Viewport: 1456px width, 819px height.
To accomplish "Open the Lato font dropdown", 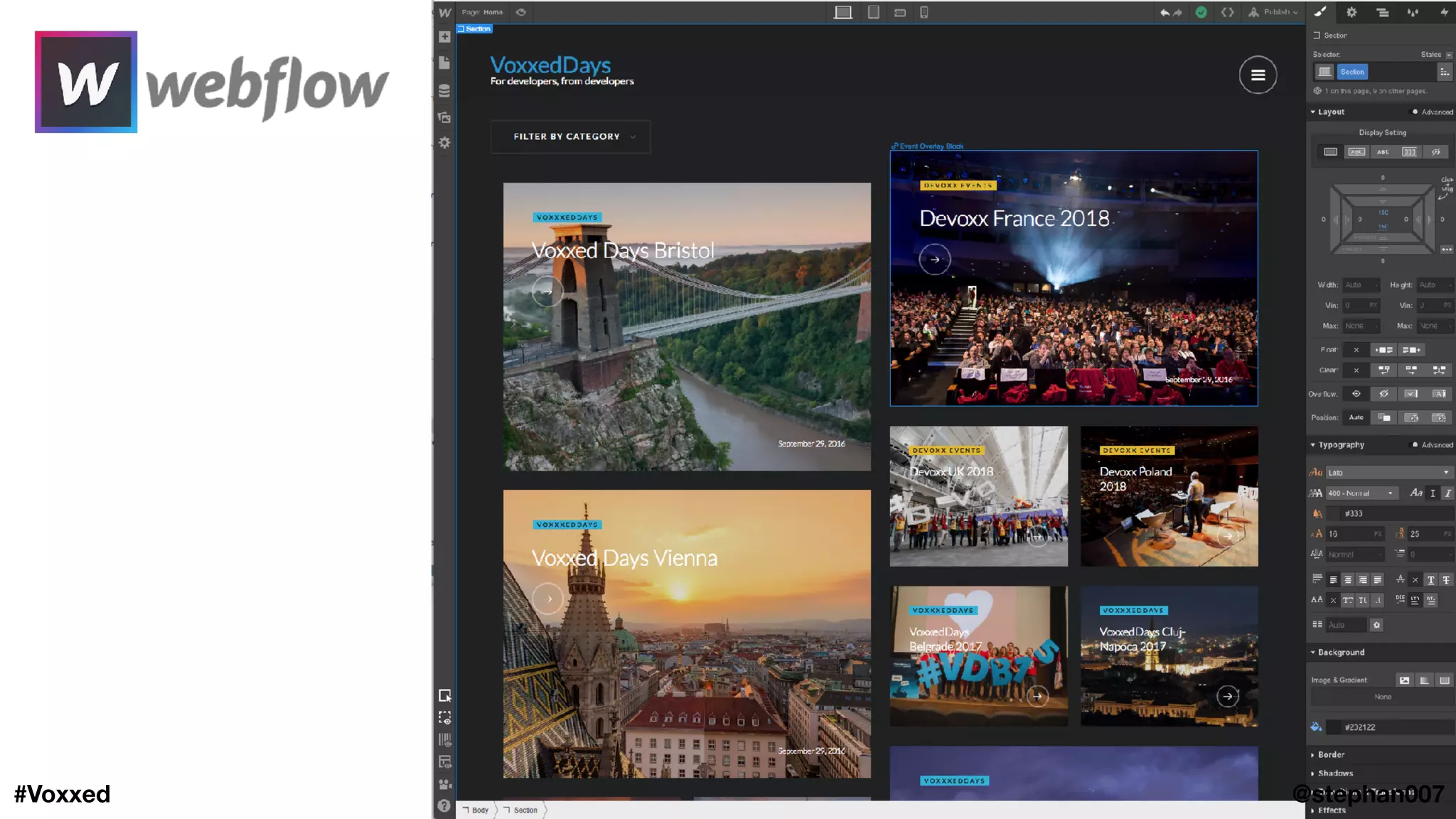I will click(x=1388, y=472).
